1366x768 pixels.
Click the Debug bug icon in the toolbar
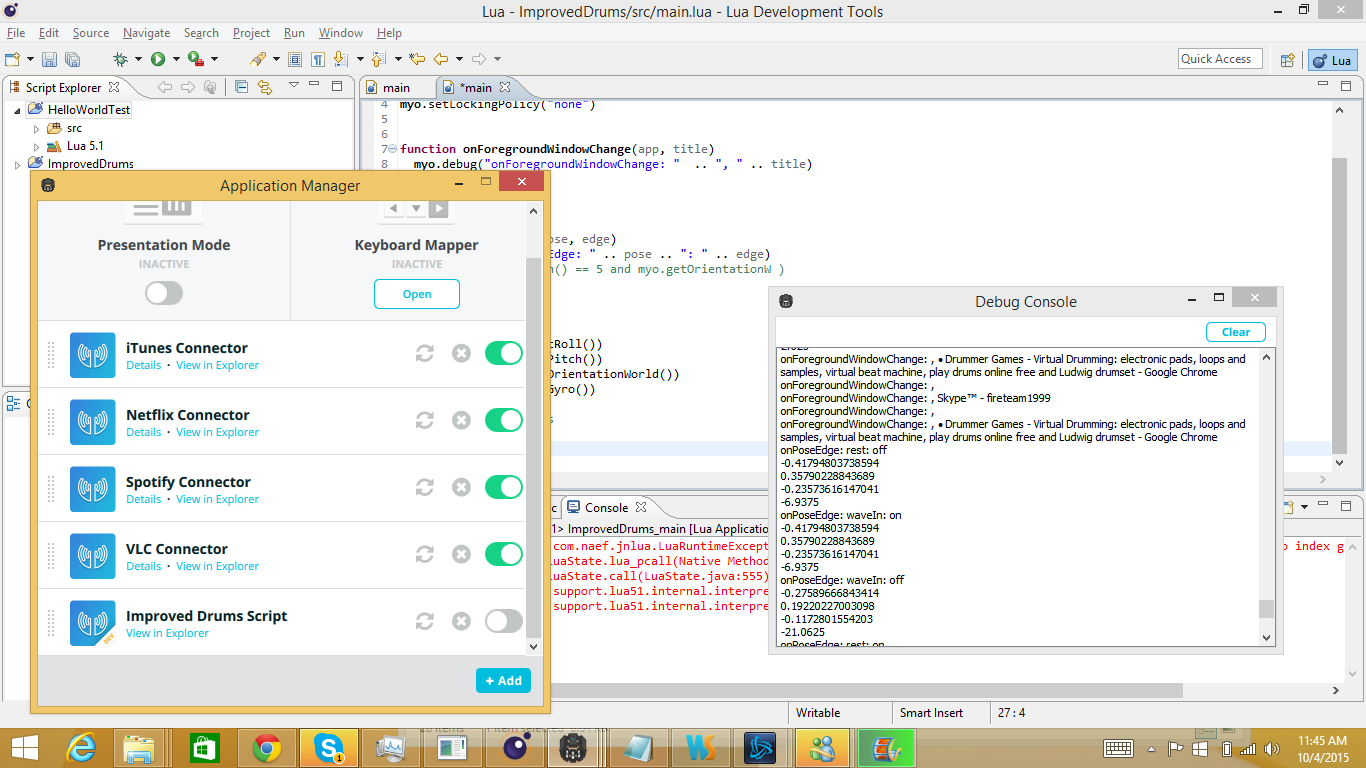pyautogui.click(x=120, y=60)
